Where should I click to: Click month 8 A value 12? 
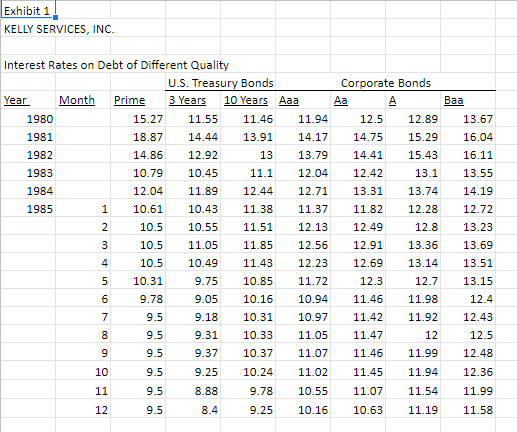pos(413,335)
